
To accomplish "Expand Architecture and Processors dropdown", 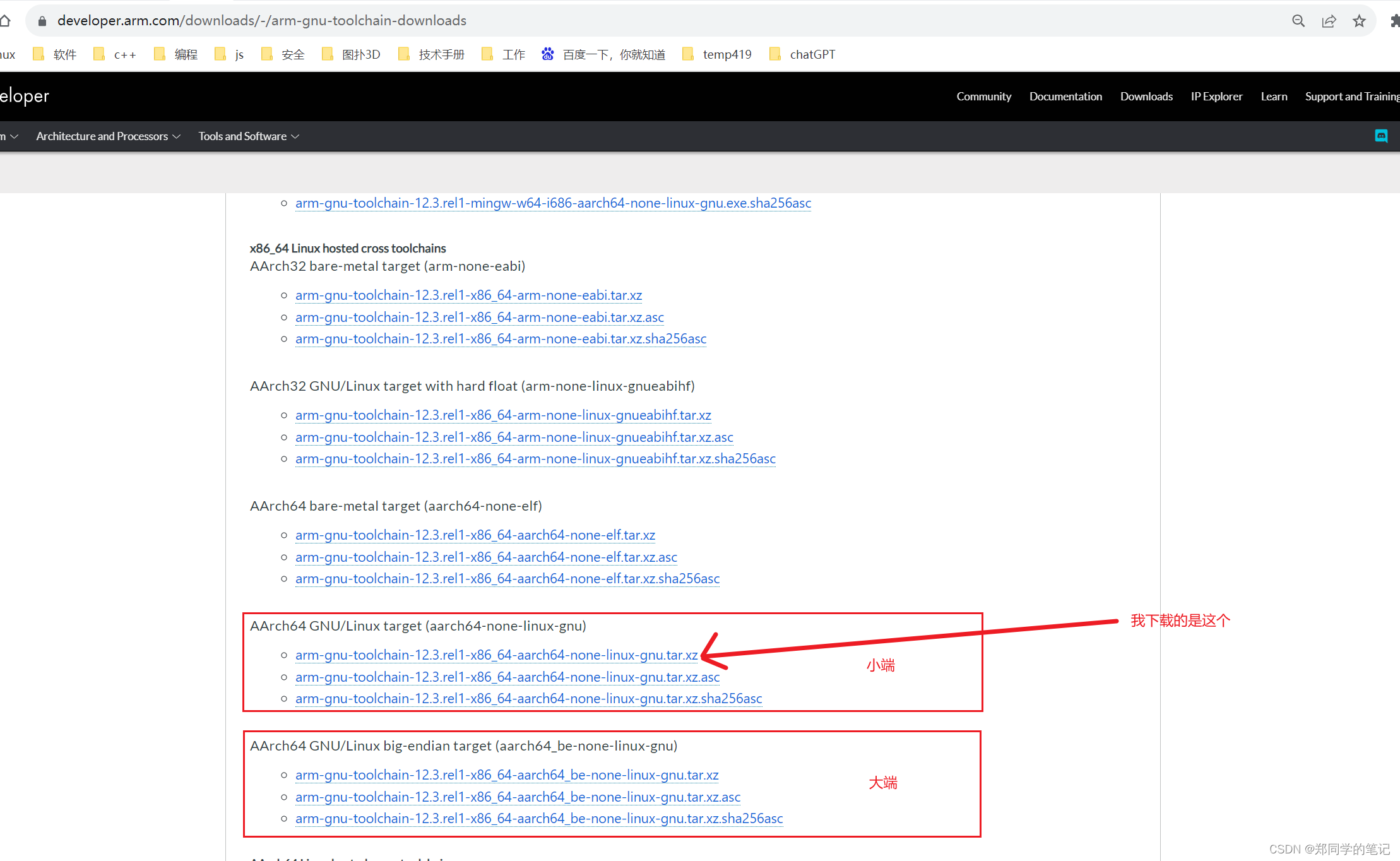I will pos(108,136).
